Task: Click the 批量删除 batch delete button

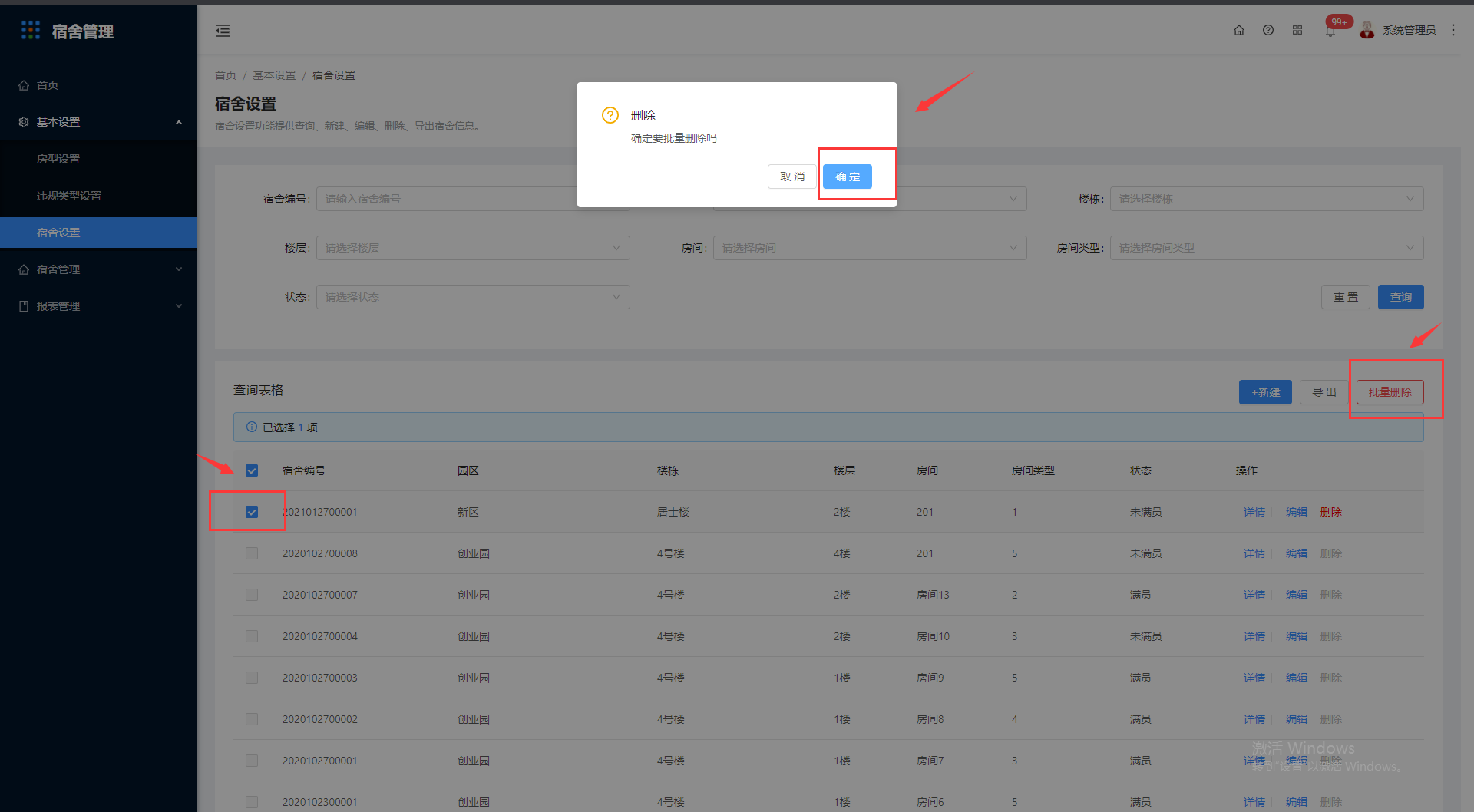Action: coord(1390,392)
